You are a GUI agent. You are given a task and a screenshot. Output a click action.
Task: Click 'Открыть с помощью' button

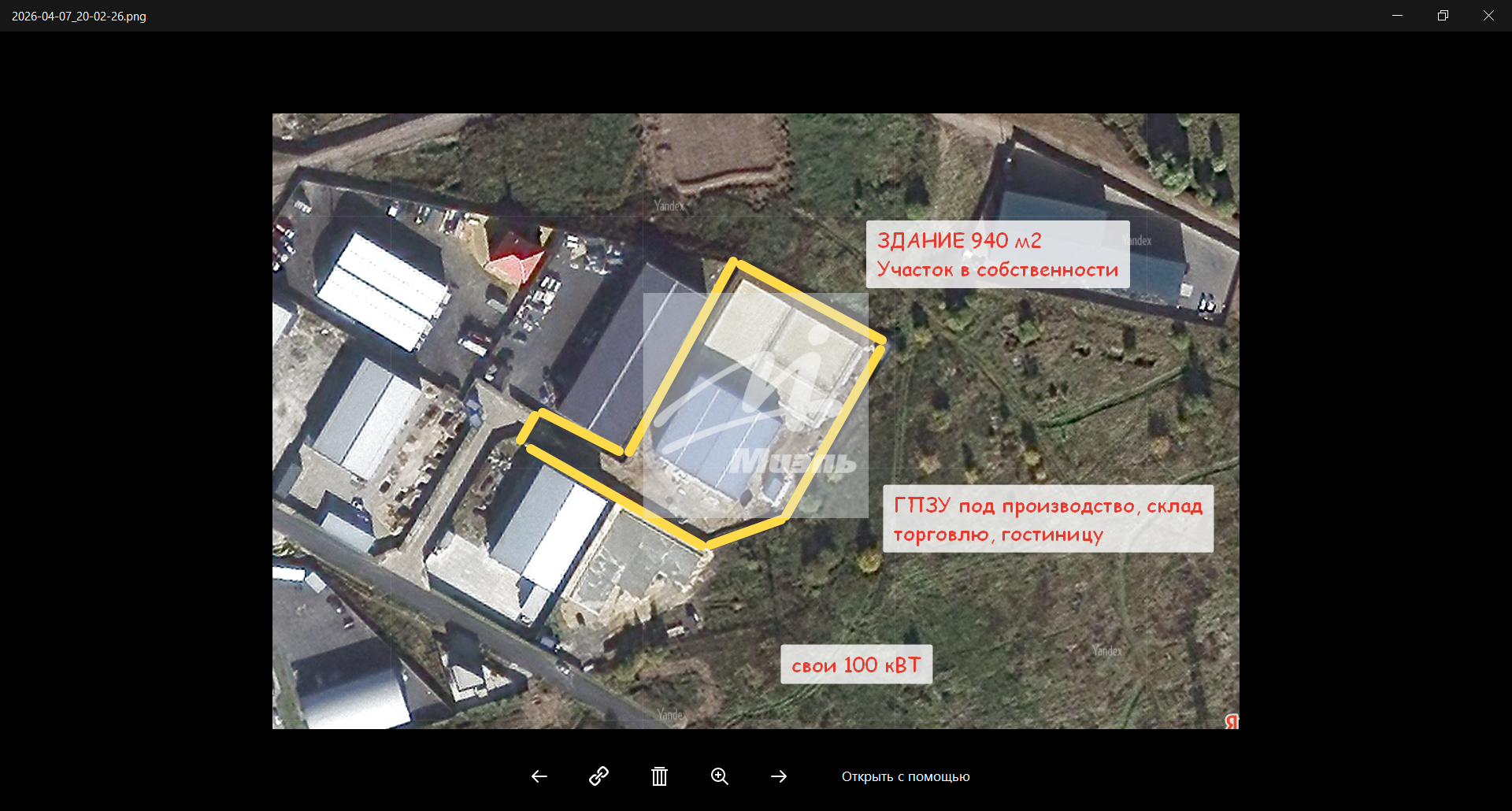pyautogui.click(x=906, y=776)
